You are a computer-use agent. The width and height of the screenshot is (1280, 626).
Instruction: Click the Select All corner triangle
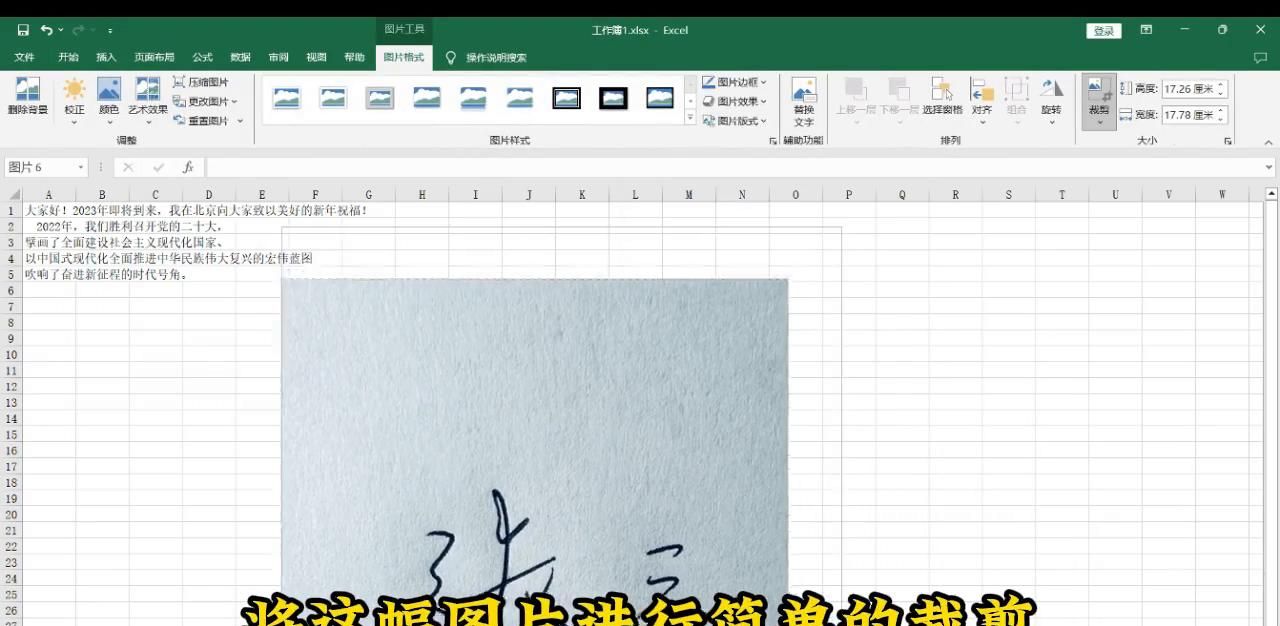tap(14, 195)
